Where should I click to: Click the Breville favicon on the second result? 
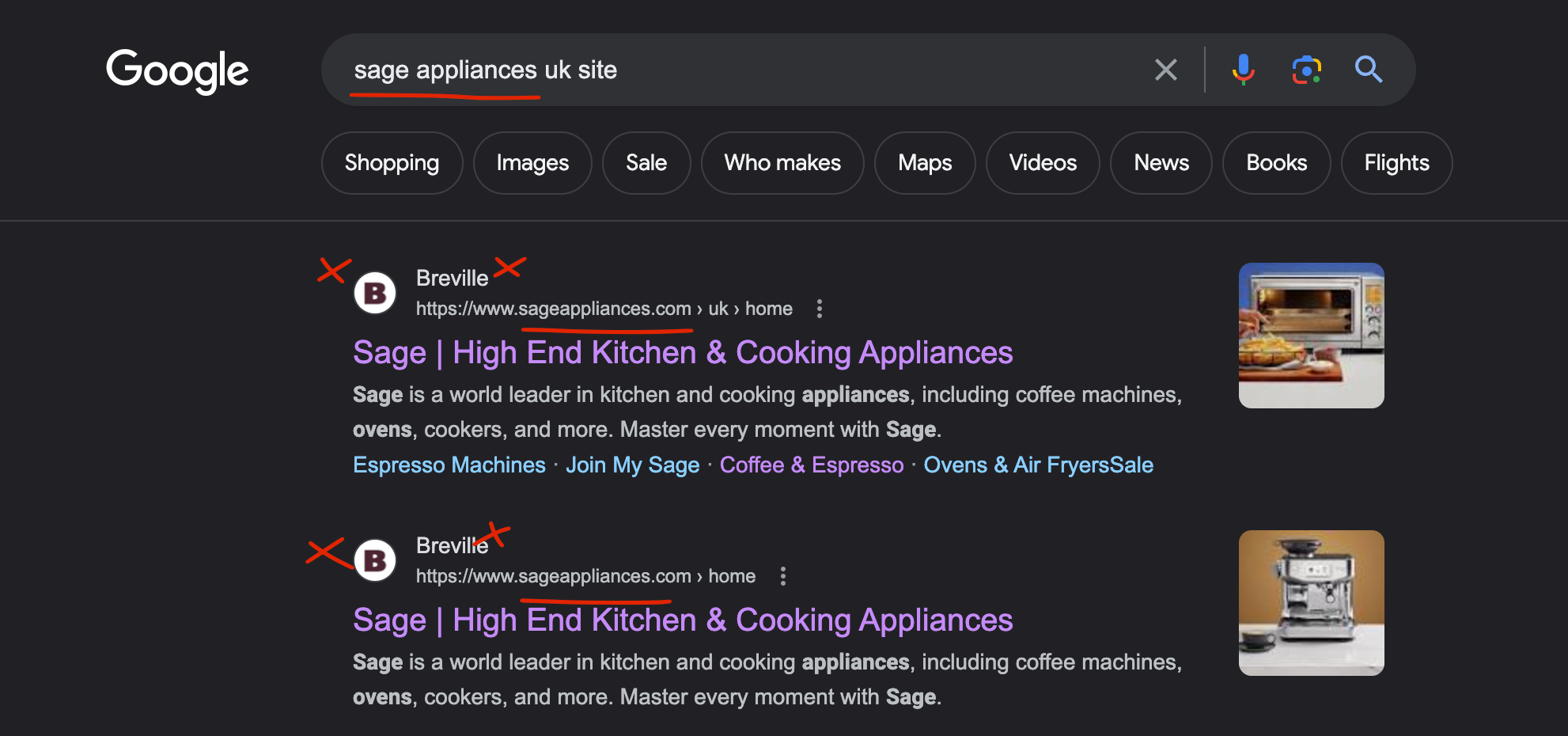[375, 560]
